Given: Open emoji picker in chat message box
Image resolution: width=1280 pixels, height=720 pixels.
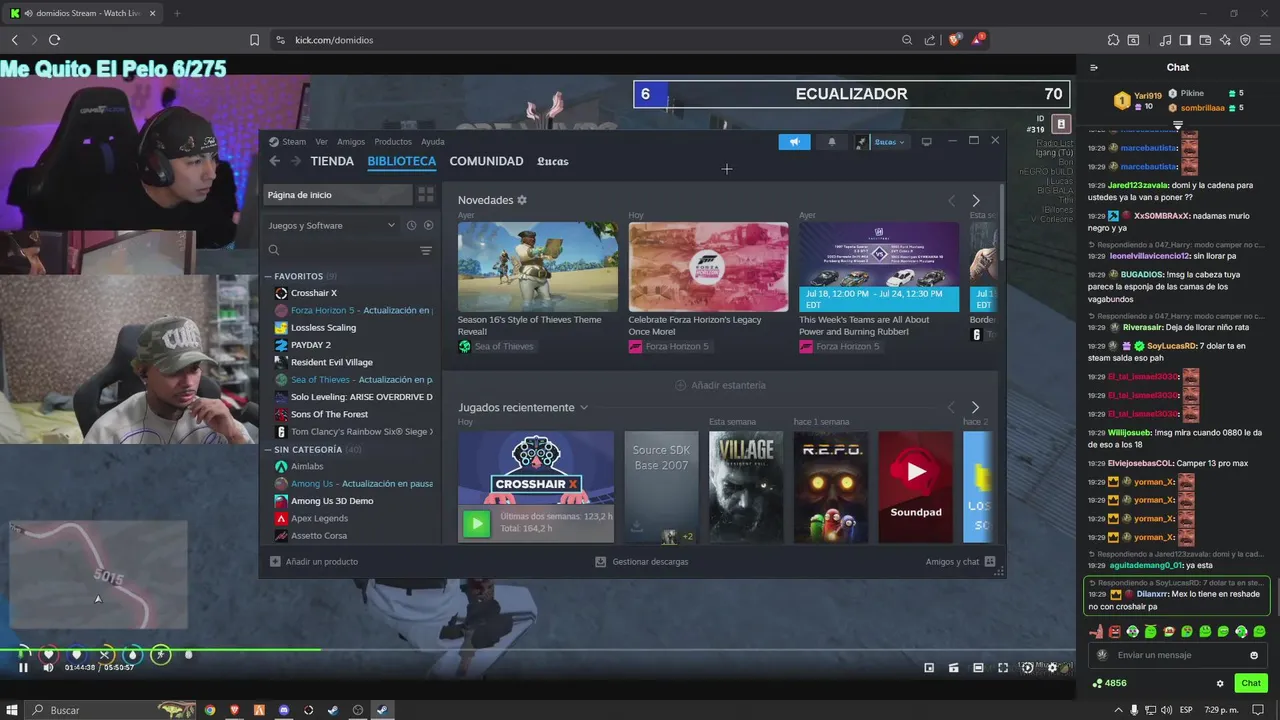Looking at the screenshot, I should point(1254,655).
